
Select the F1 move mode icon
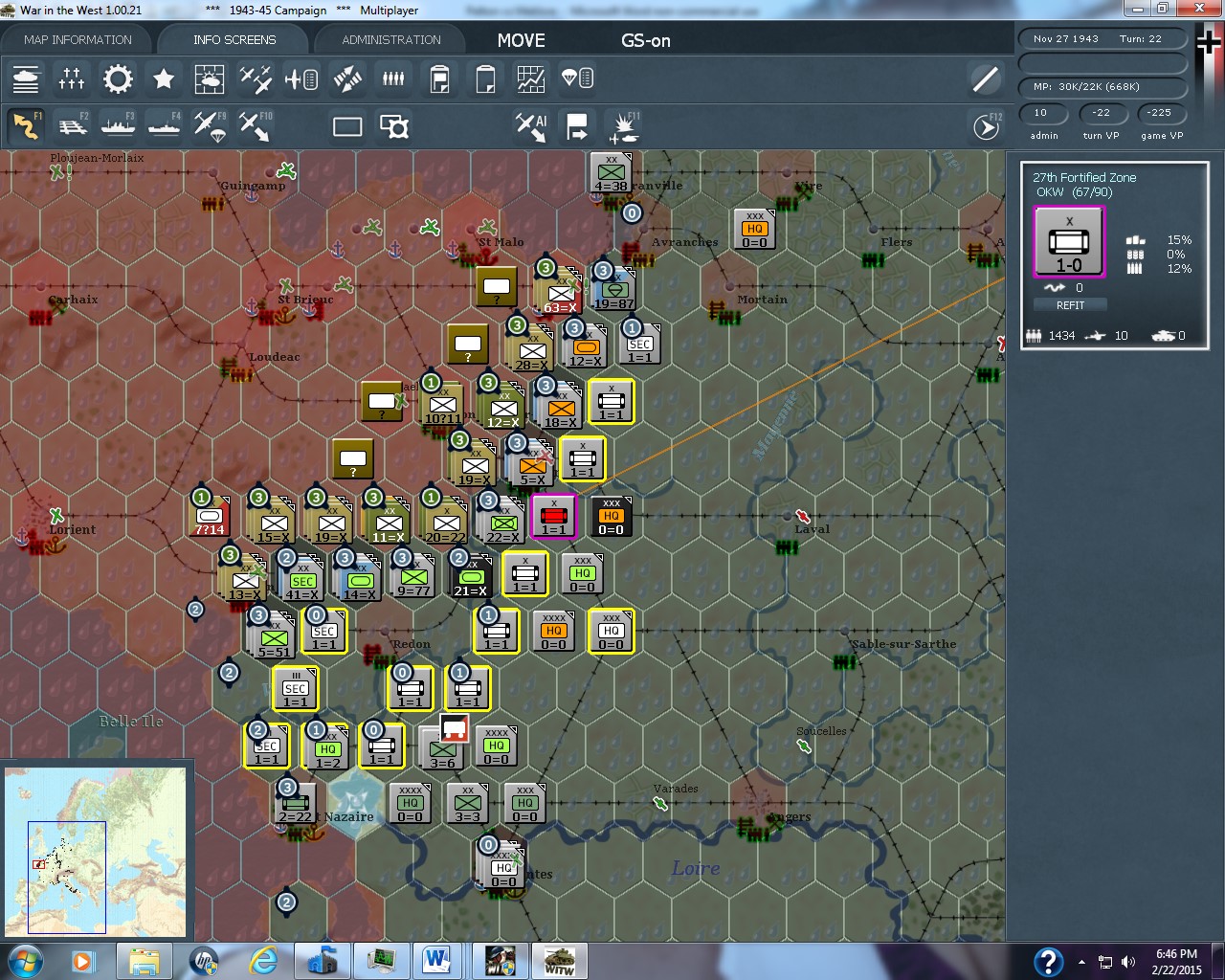pyautogui.click(x=26, y=126)
